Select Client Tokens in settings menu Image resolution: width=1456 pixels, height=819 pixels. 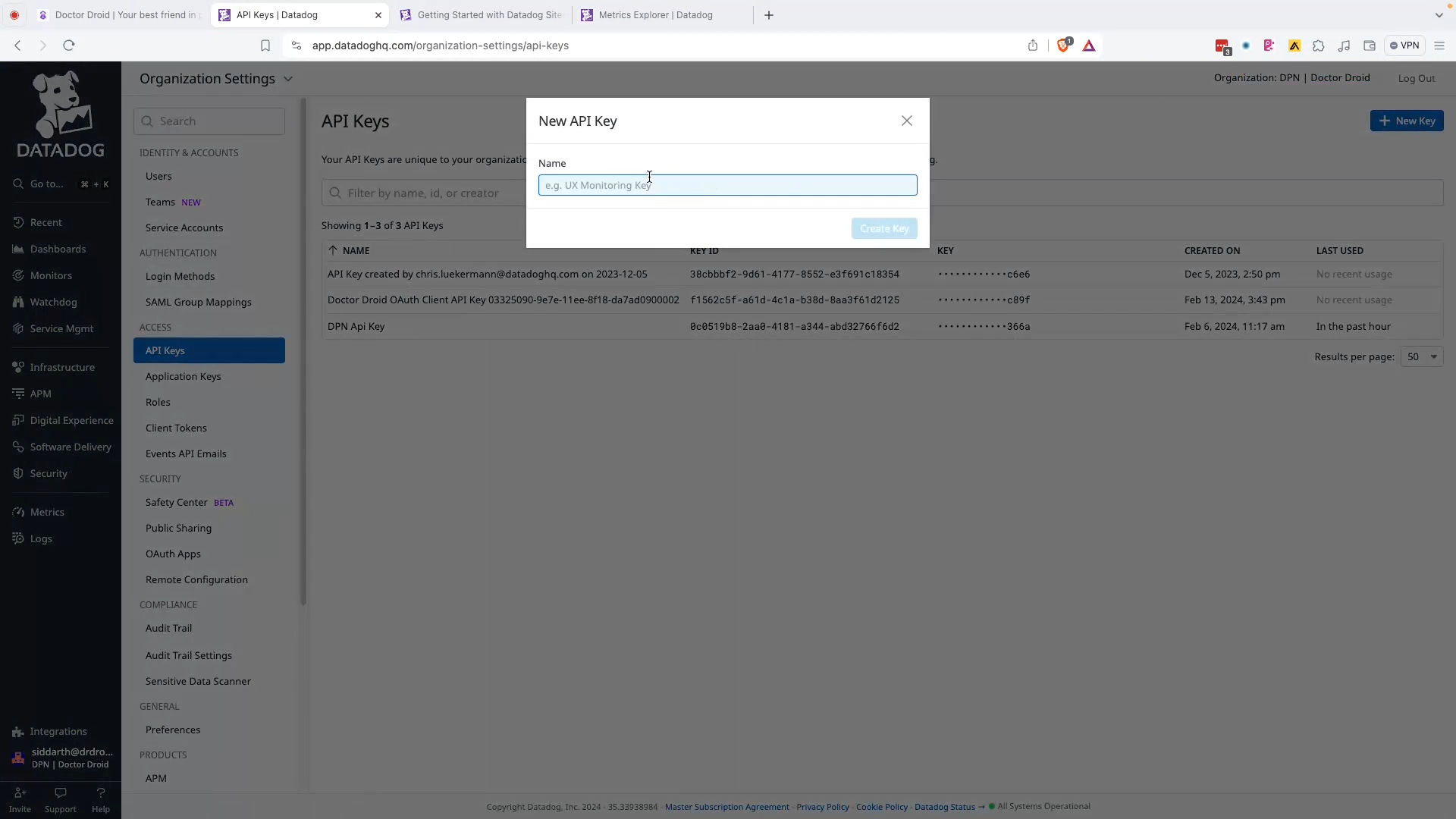pos(176,428)
